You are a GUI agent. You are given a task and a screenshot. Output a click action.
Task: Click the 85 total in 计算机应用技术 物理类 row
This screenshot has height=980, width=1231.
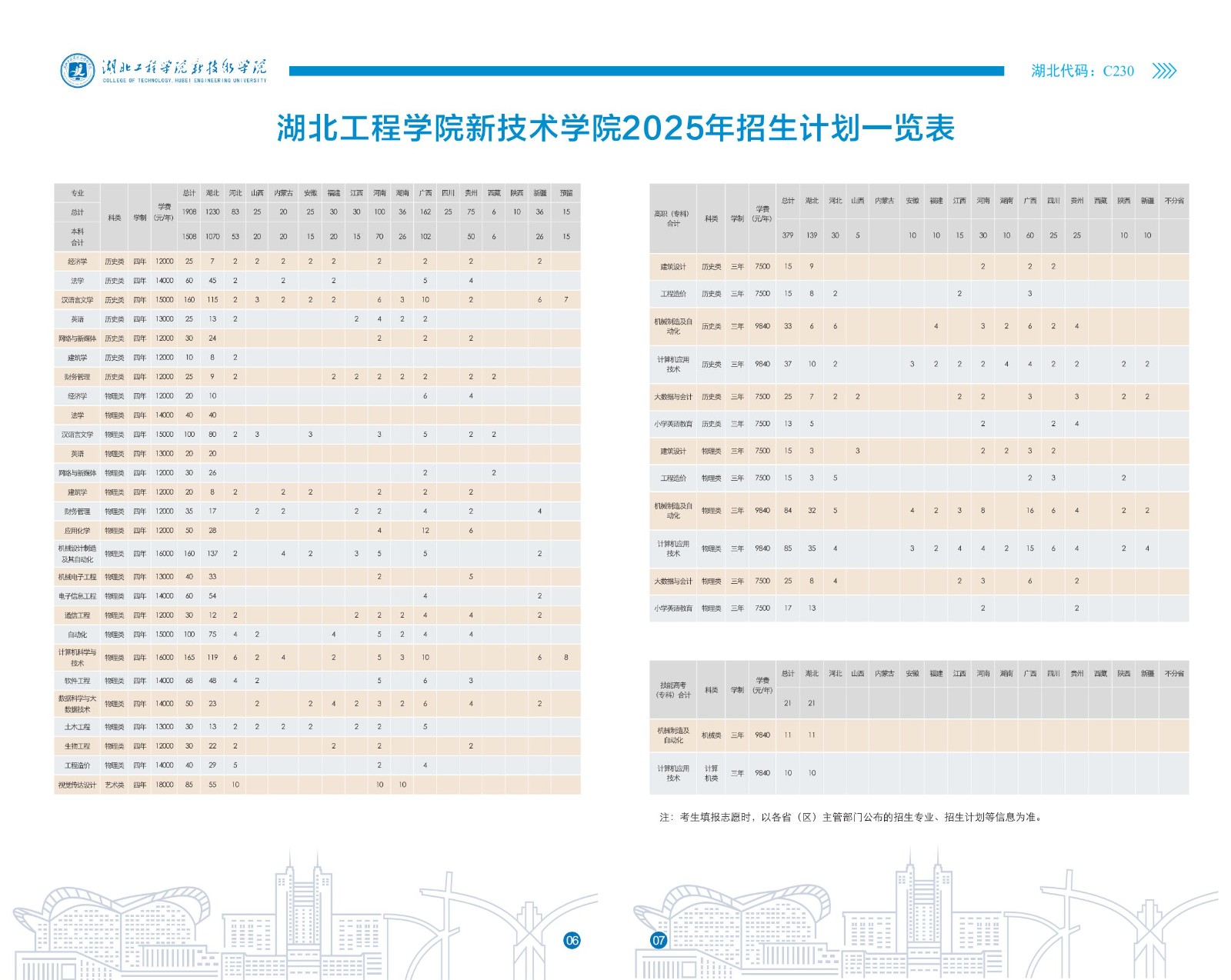(x=788, y=548)
